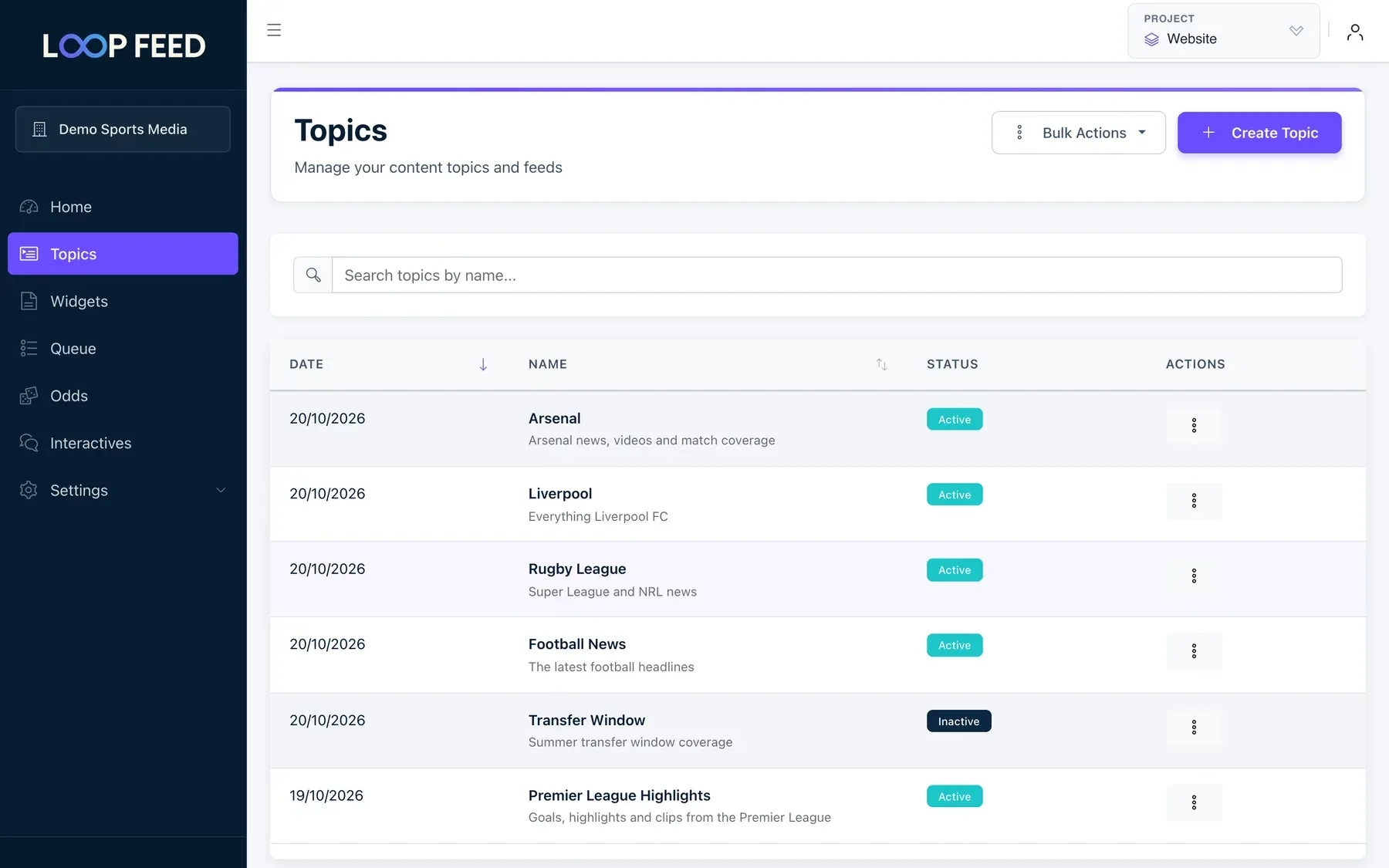This screenshot has height=868, width=1389.
Task: Click the Queue list icon
Action: (x=29, y=348)
